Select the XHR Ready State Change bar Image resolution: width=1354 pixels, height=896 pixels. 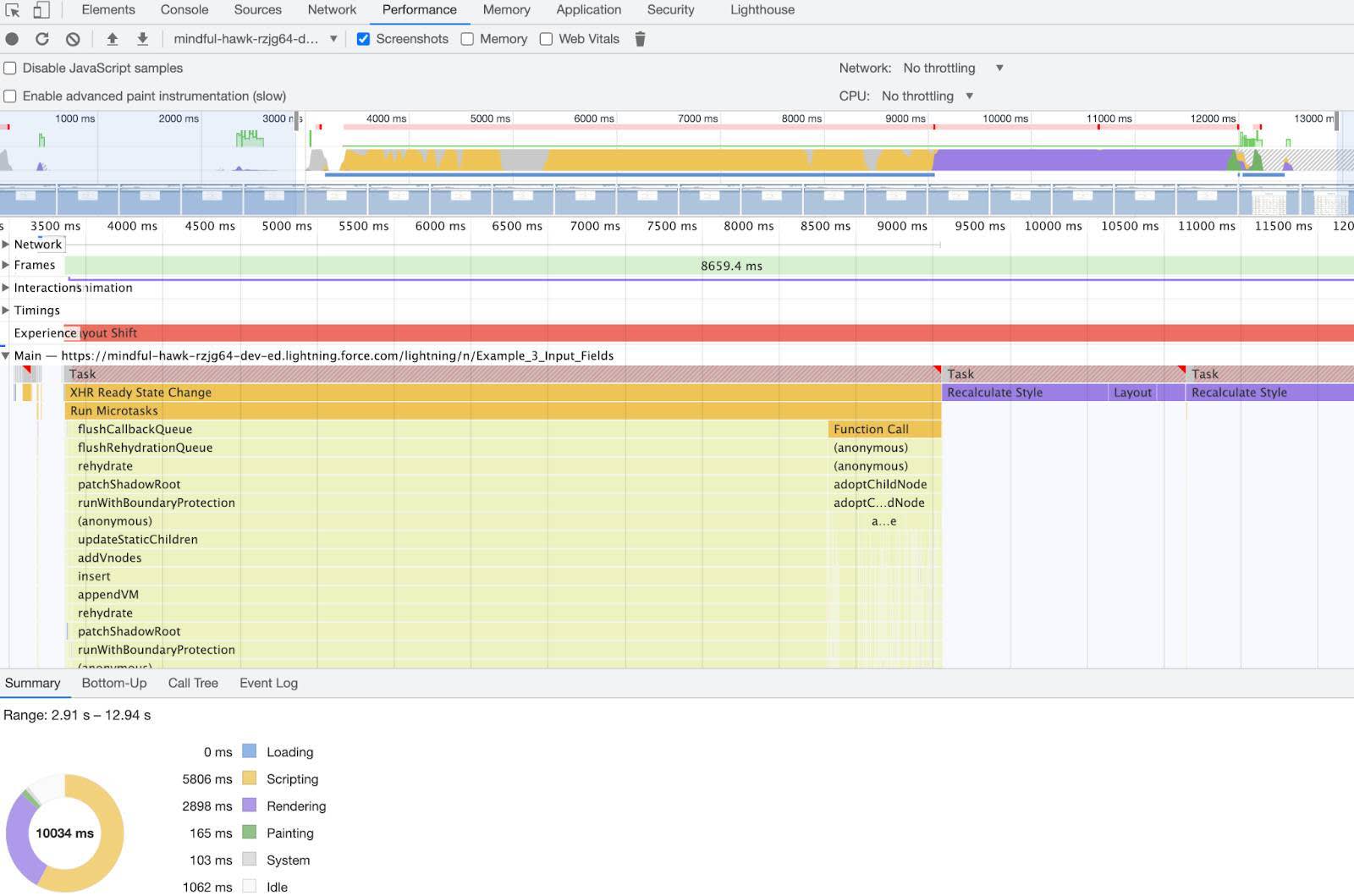[503, 393]
